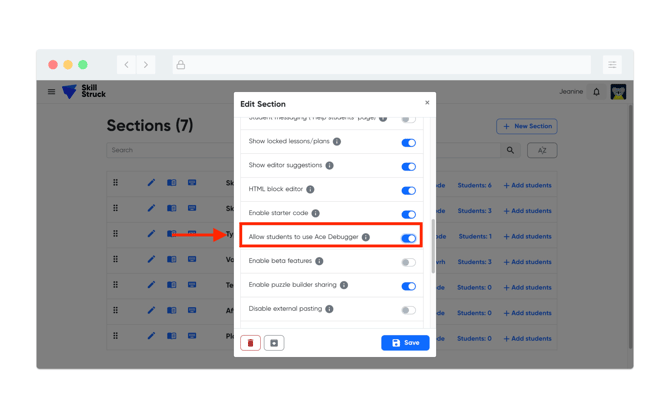Click info icon beside Allow students to use Ace Debugger
Screen dimensions: 670x418
366,237
